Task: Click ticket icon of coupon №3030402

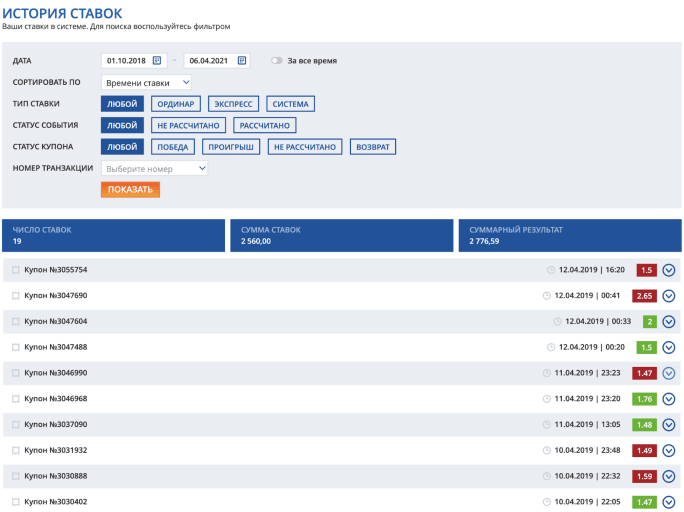Action: [16, 502]
